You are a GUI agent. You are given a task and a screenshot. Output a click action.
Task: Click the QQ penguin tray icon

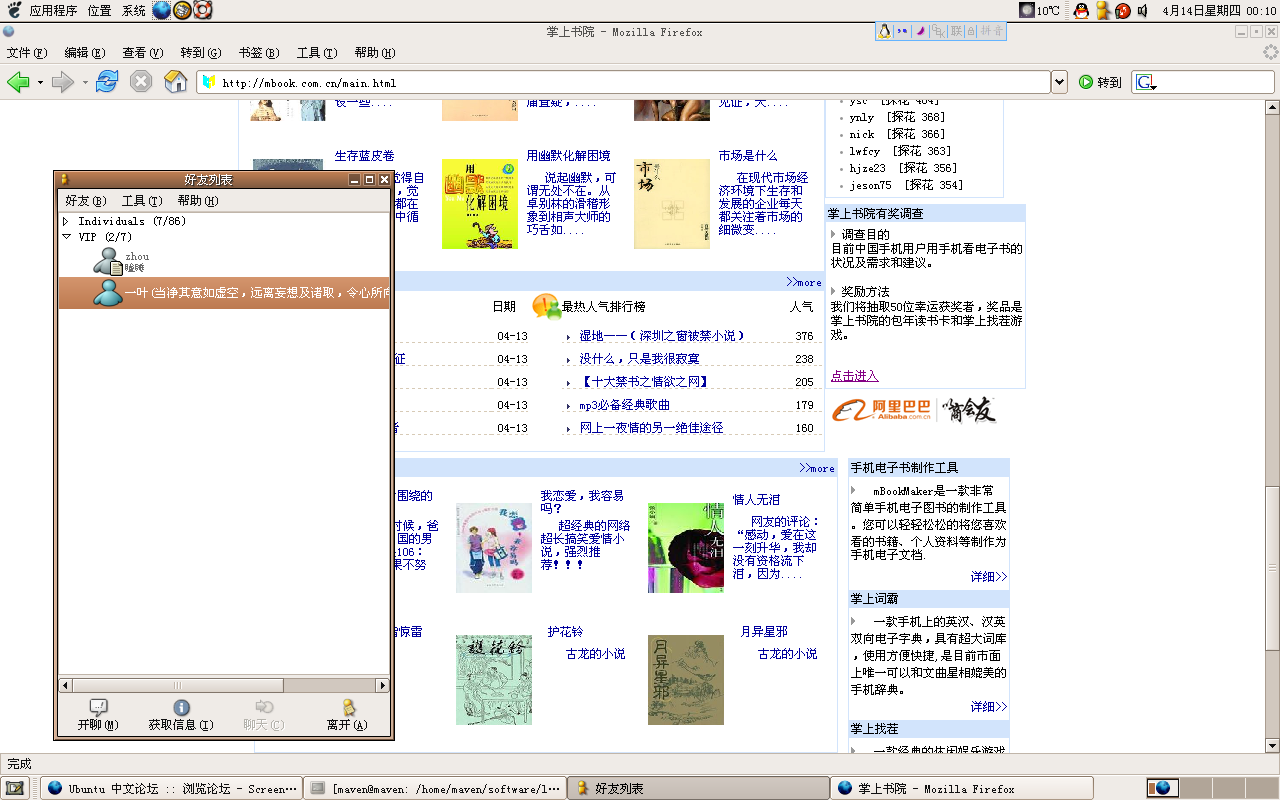(1081, 10)
